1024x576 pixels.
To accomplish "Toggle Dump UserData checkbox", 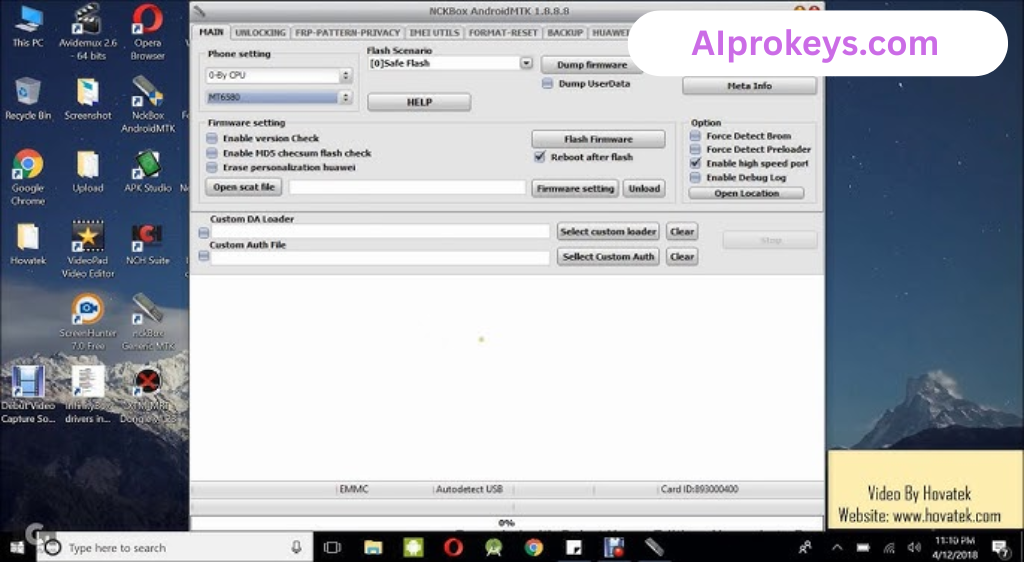I will 547,84.
